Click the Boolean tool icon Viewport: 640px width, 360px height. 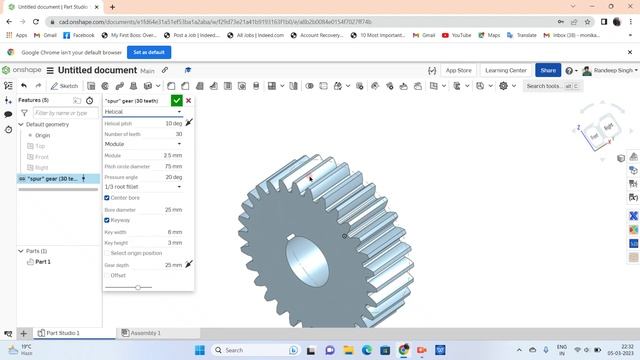coord(309,86)
